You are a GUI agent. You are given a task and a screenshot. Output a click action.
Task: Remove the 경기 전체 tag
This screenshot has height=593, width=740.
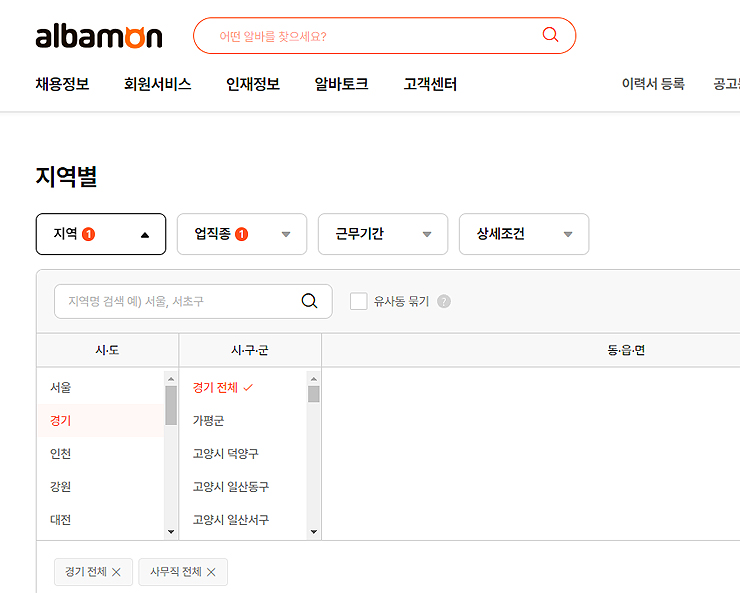pos(117,572)
